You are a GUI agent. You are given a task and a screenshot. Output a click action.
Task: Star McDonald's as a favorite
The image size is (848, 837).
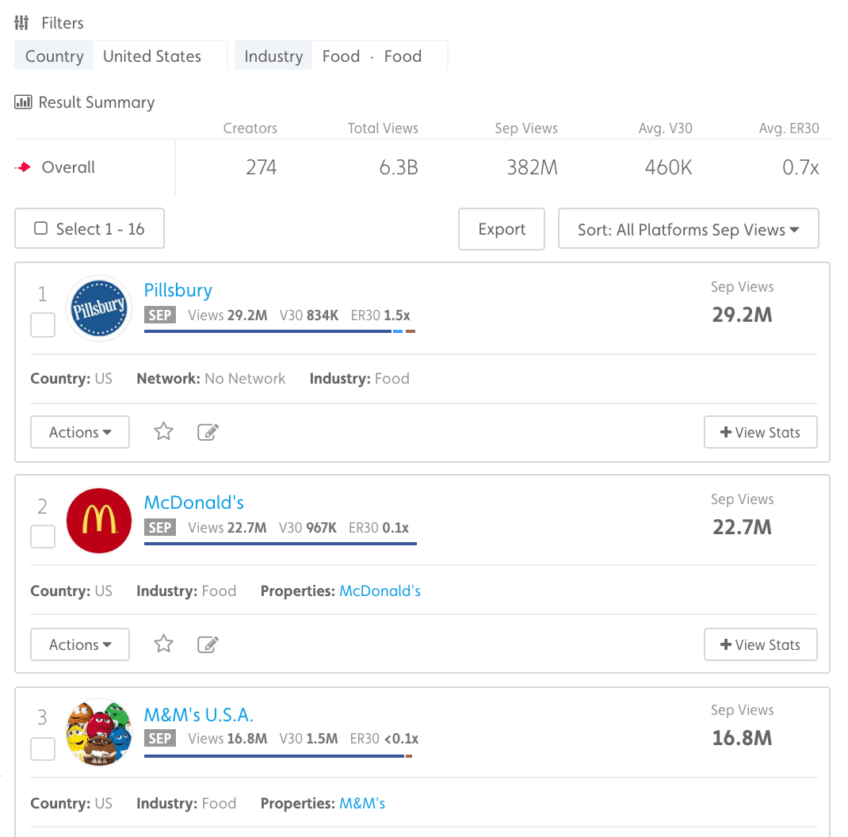pyautogui.click(x=163, y=644)
